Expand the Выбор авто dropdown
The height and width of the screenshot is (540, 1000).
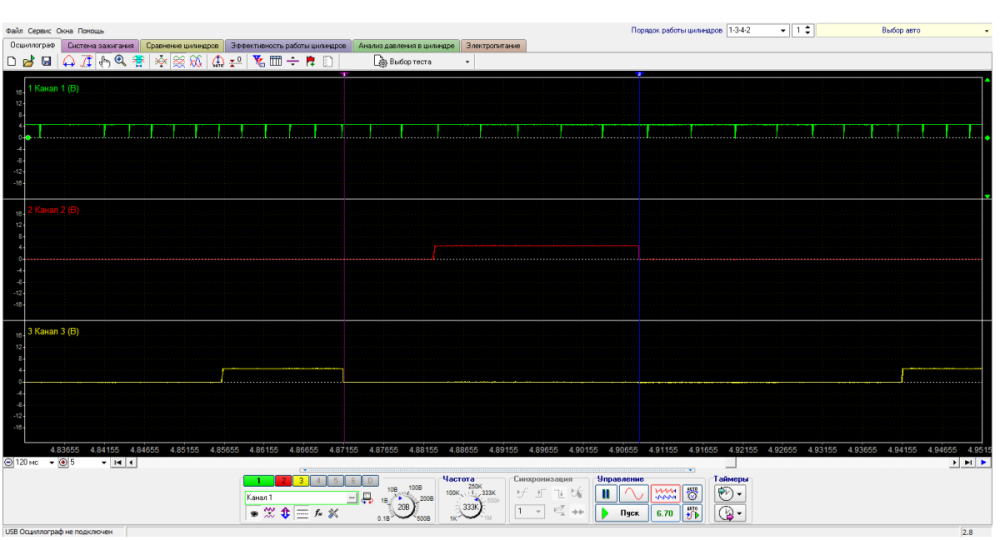986,31
